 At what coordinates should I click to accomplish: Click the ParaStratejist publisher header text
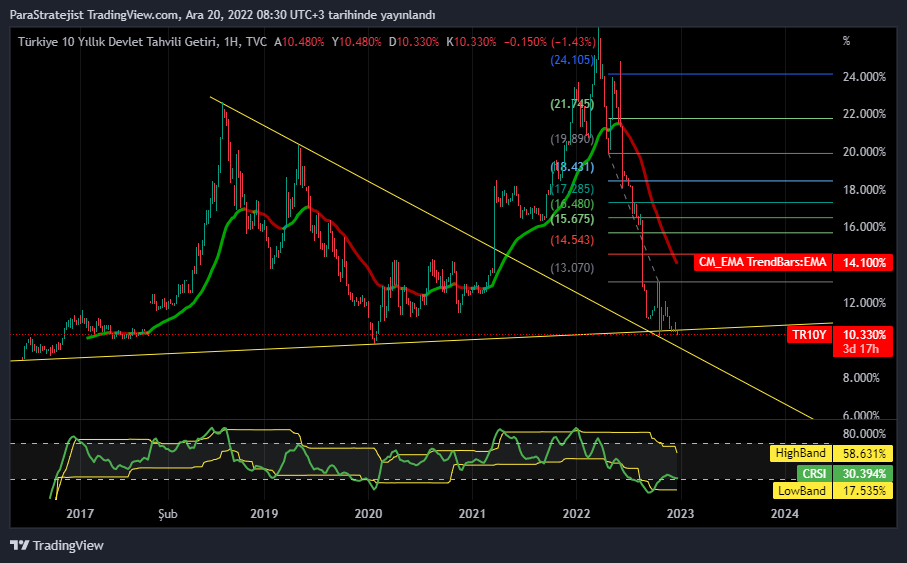[47, 15]
